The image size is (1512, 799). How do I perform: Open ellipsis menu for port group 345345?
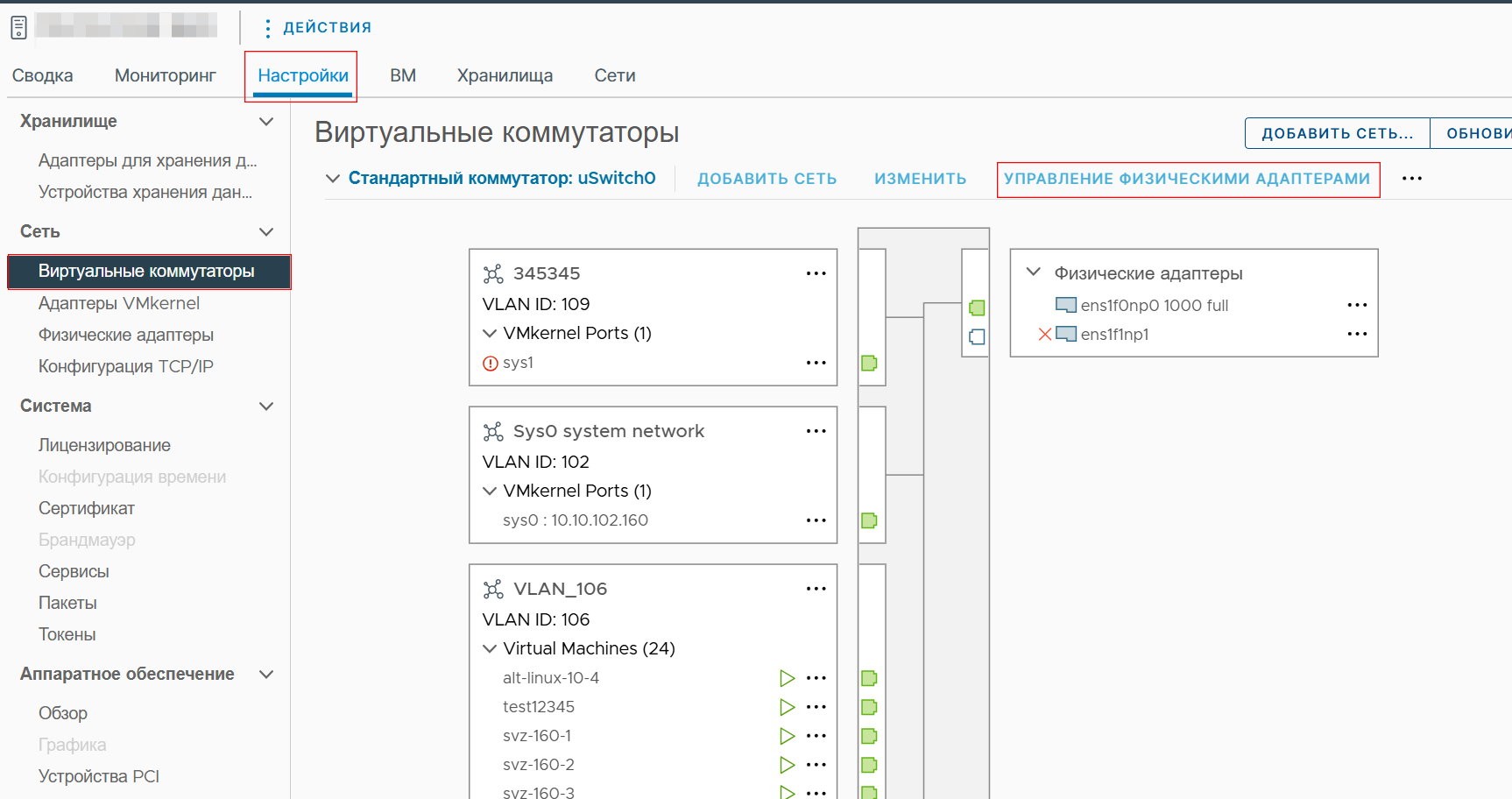(816, 273)
